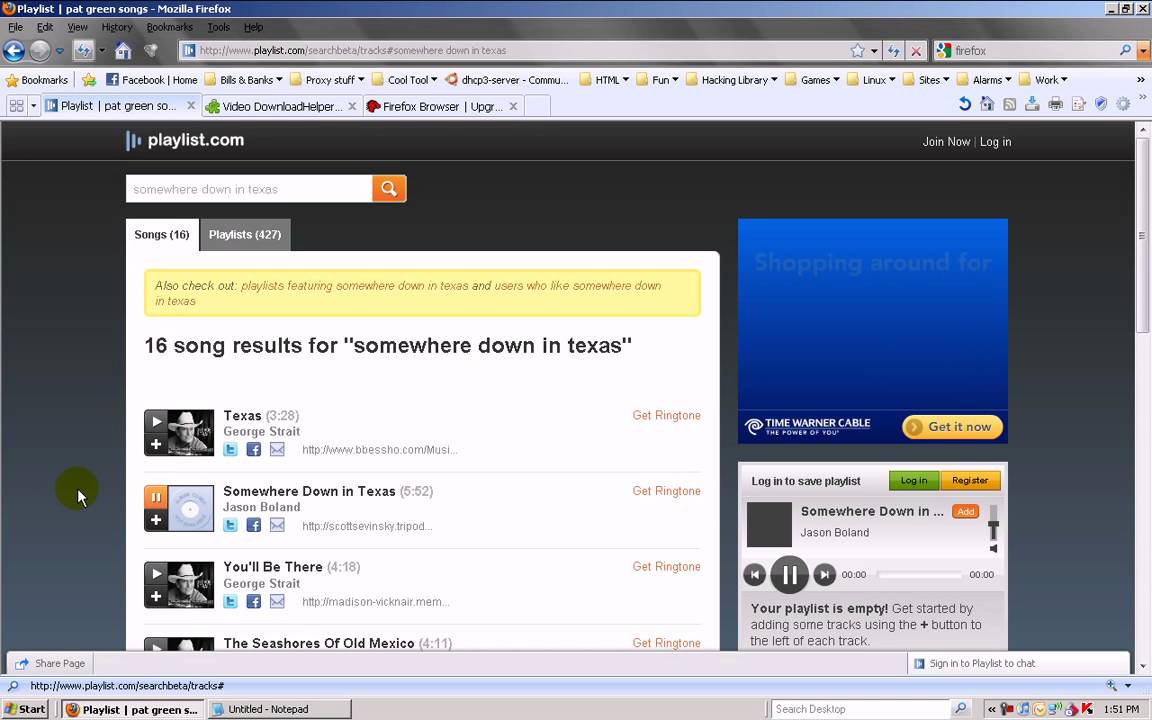
Task: Click the Register button
Action: [970, 480]
